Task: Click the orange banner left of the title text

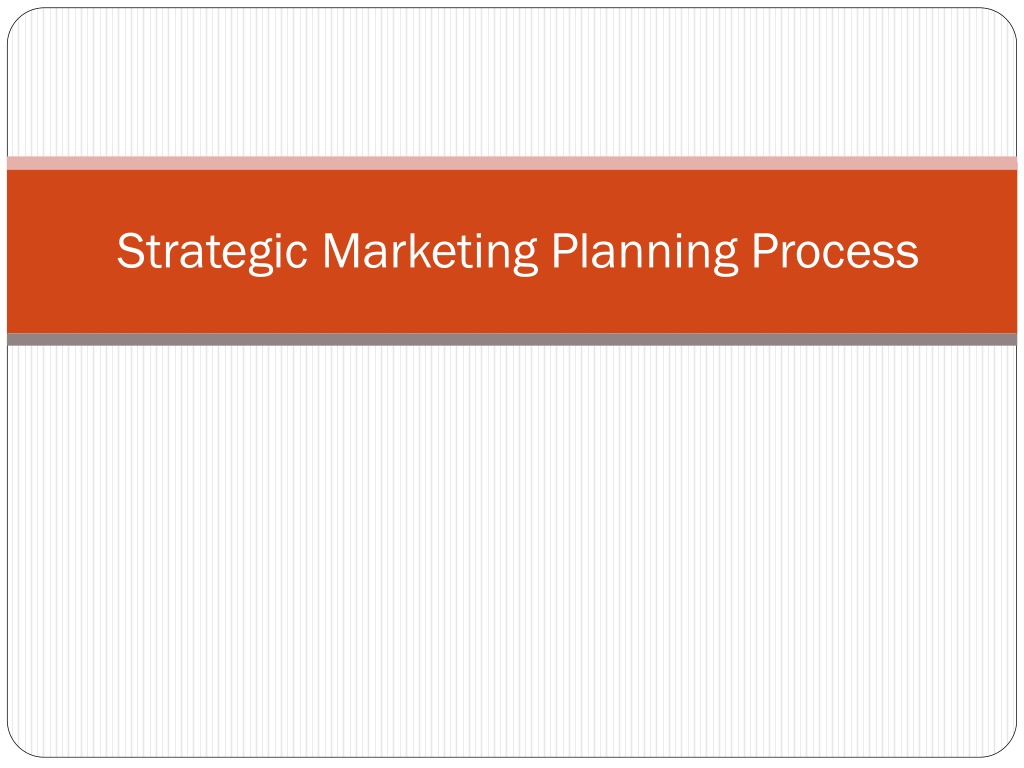Action: click(x=62, y=251)
